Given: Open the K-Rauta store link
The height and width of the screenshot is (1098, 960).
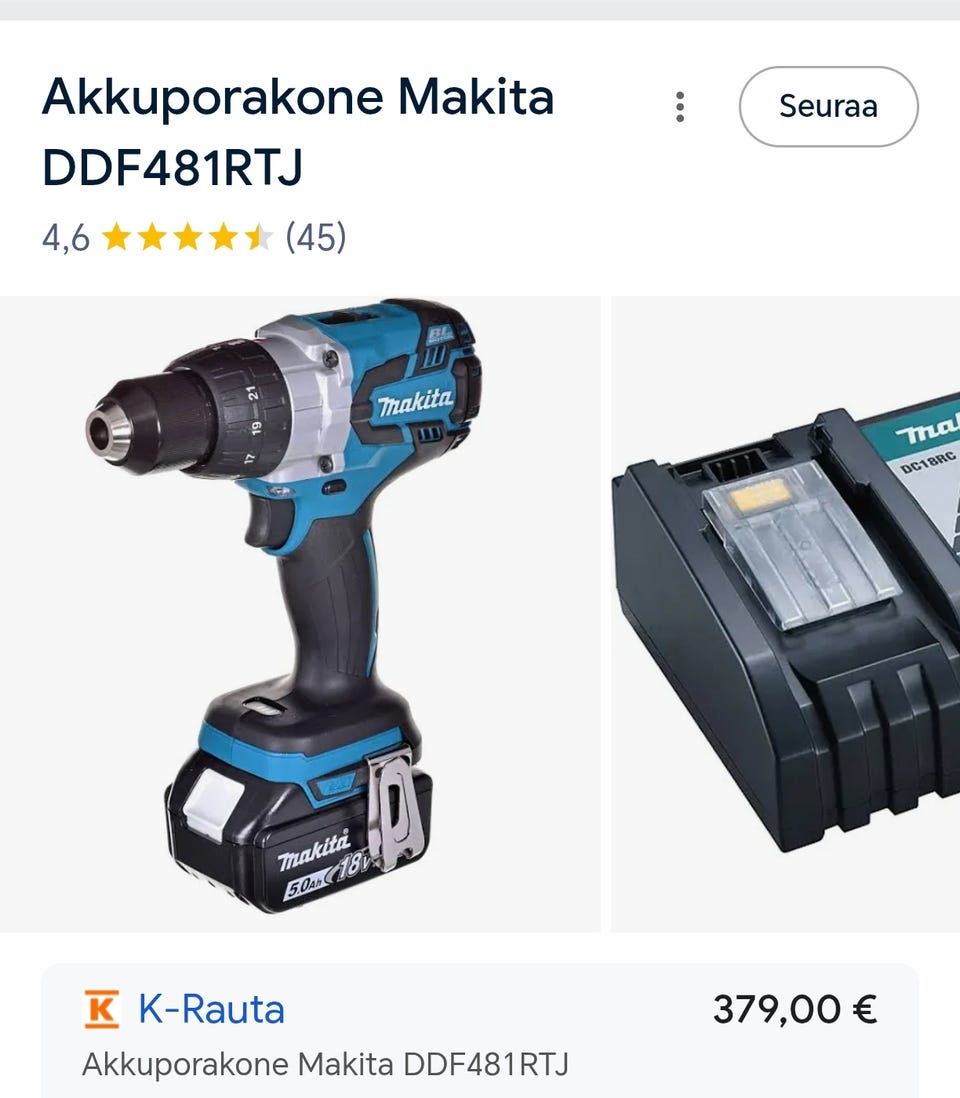Looking at the screenshot, I should (x=211, y=1009).
